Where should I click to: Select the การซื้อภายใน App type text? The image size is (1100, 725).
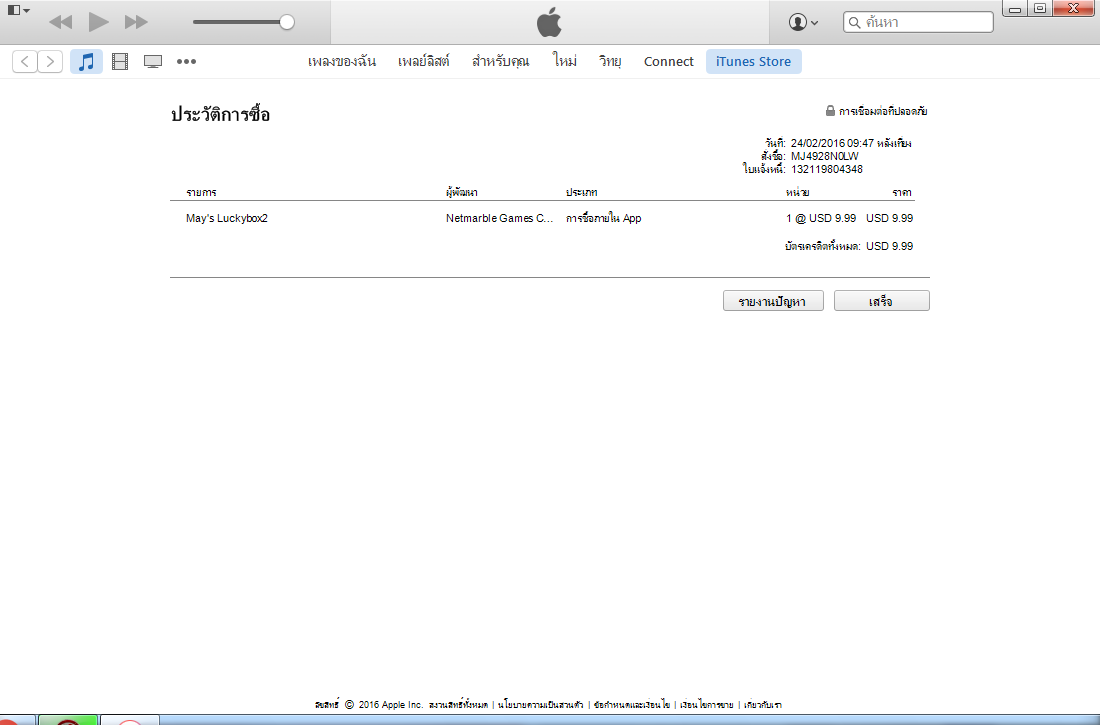603,218
